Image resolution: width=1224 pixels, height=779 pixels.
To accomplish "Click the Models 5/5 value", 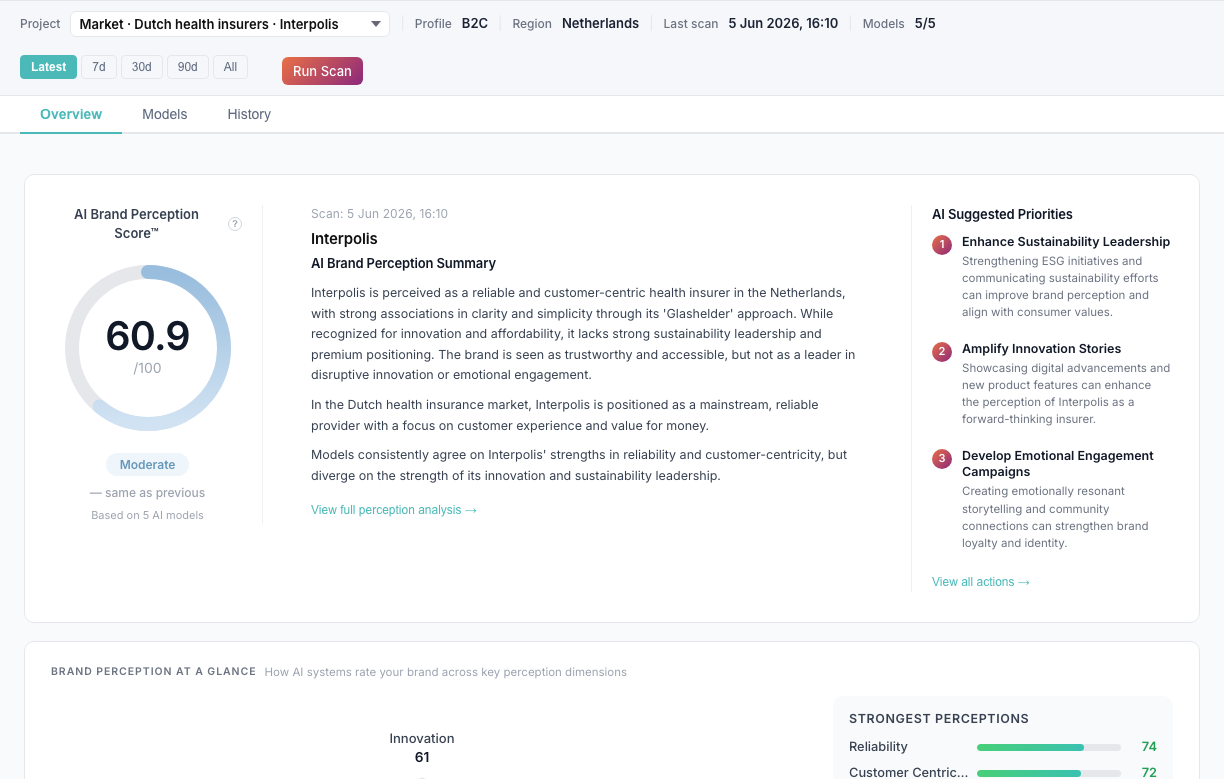I will pos(925,23).
